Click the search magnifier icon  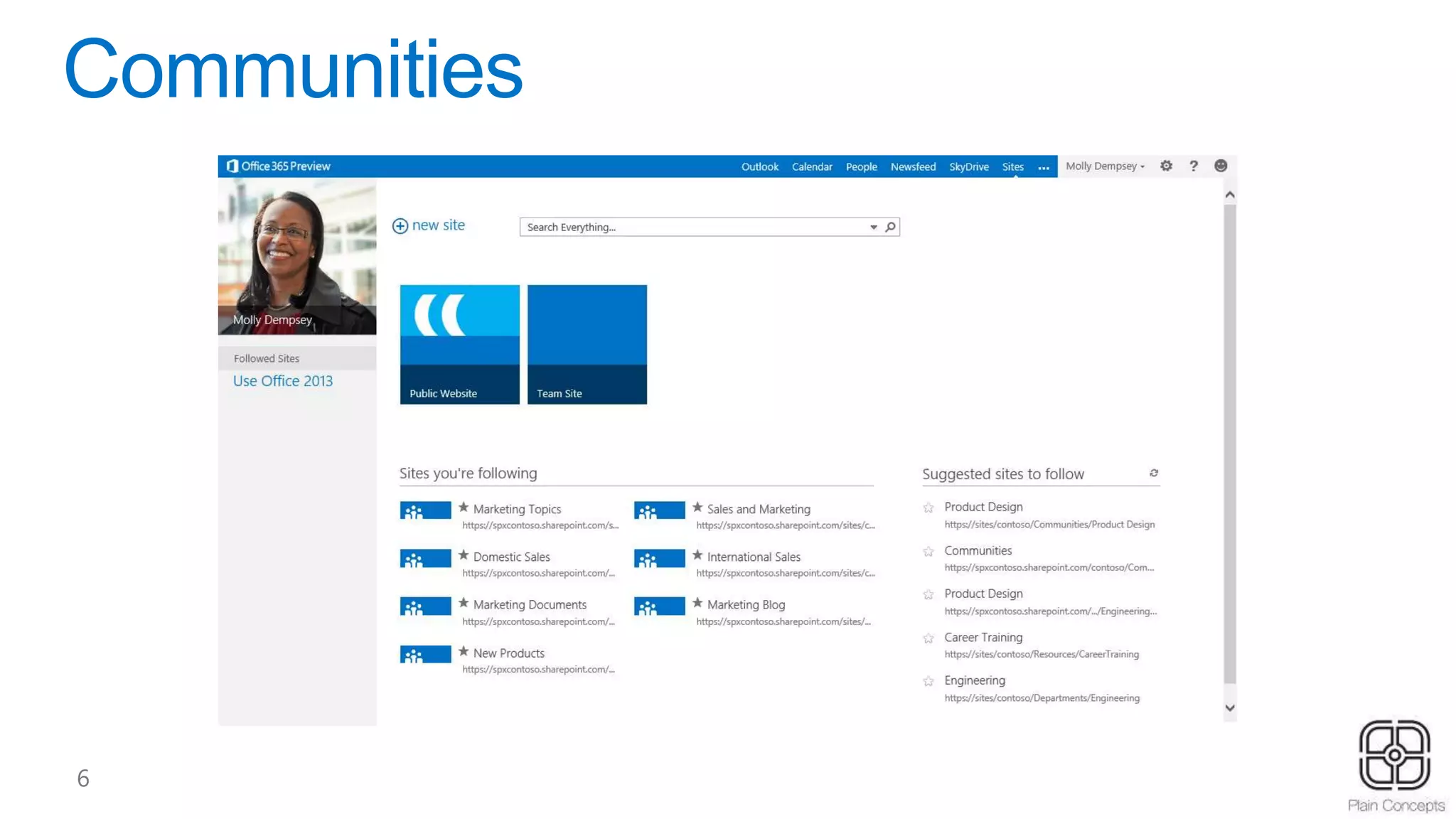click(x=890, y=227)
